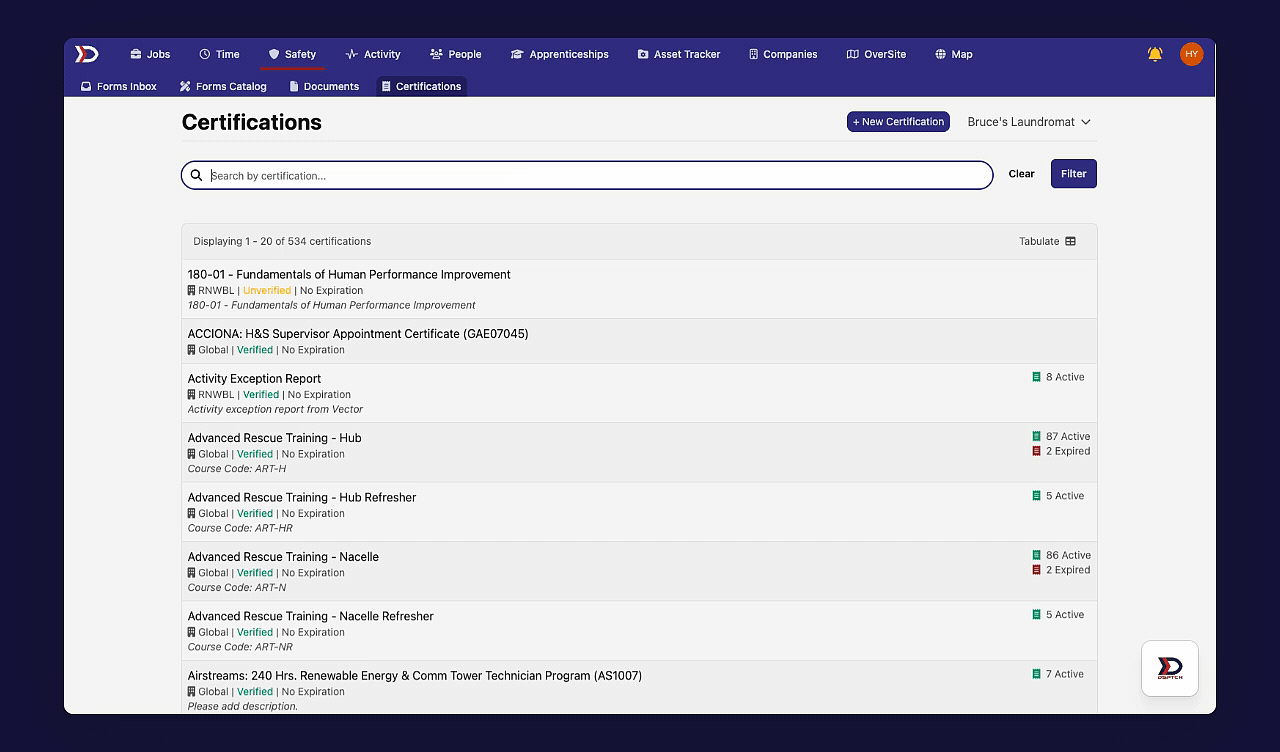Click the DSPTCH floating widget logo
The height and width of the screenshot is (752, 1280).
tap(1170, 668)
